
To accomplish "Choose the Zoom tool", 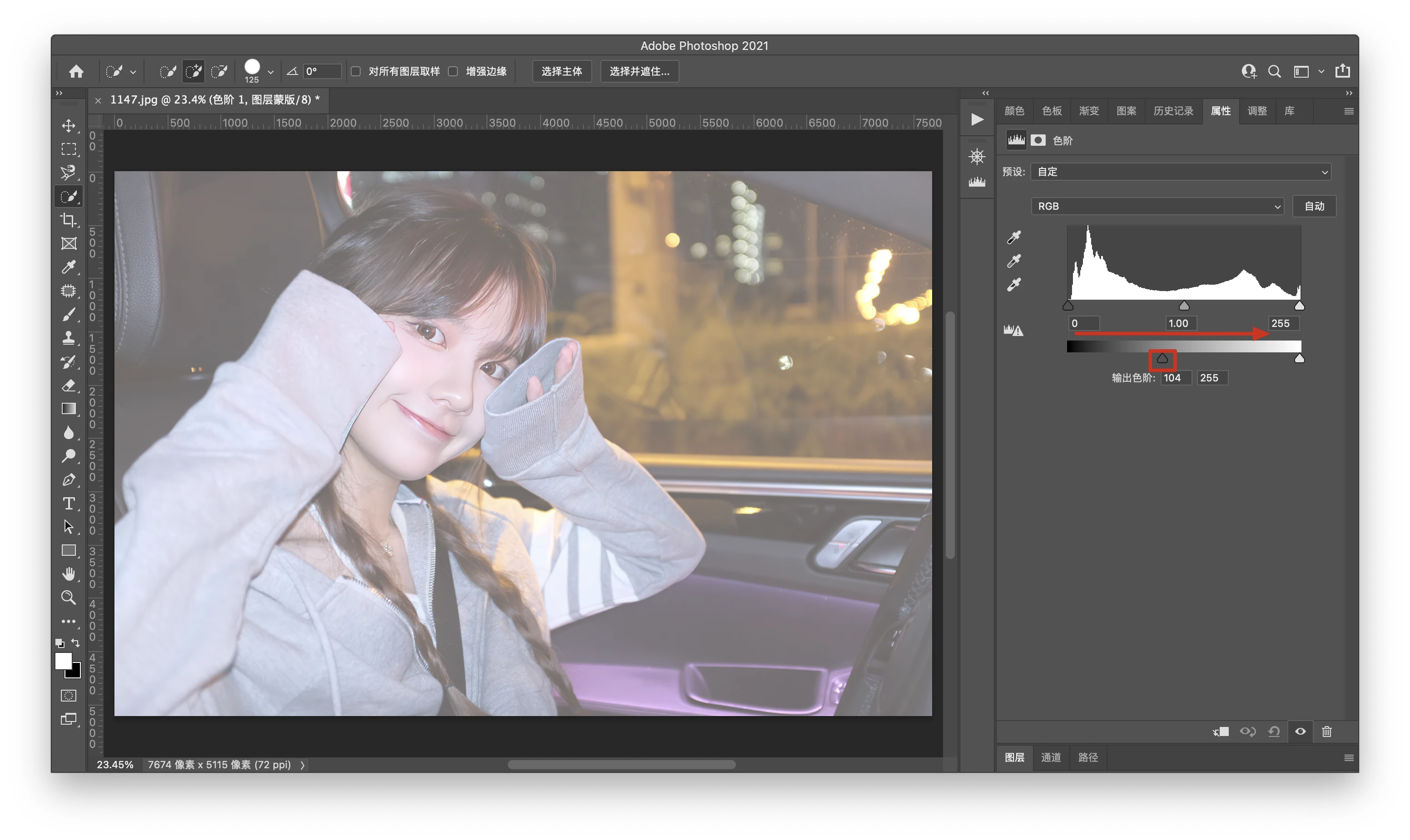I will point(69,597).
